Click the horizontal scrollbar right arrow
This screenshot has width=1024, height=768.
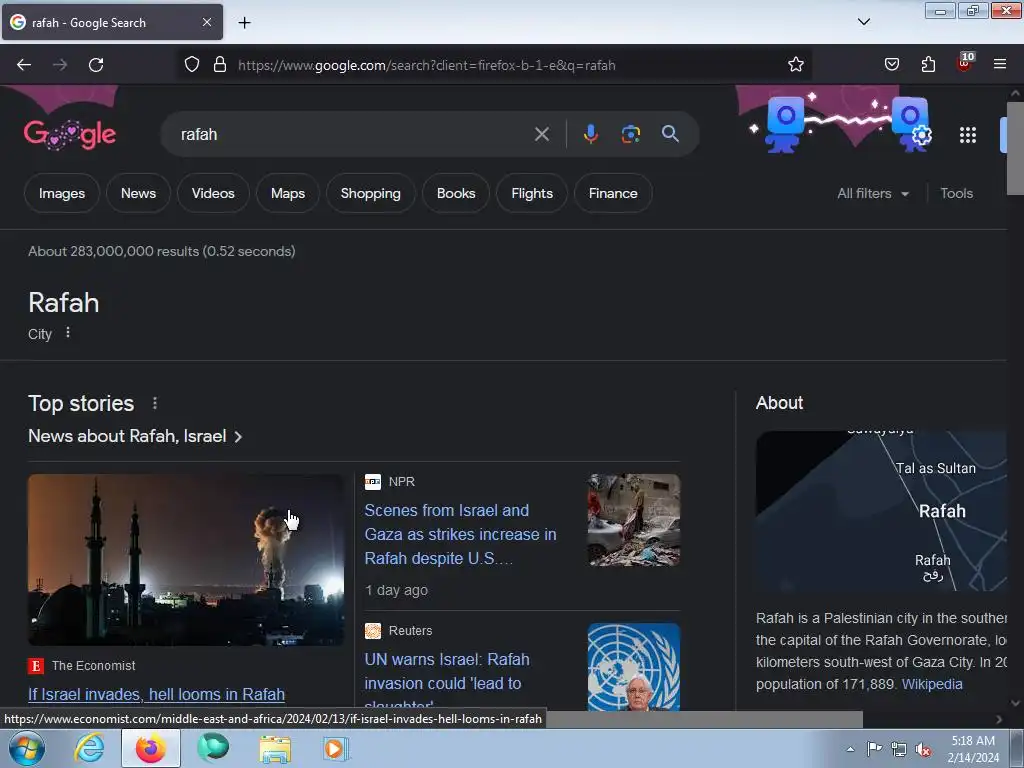click(x=999, y=719)
